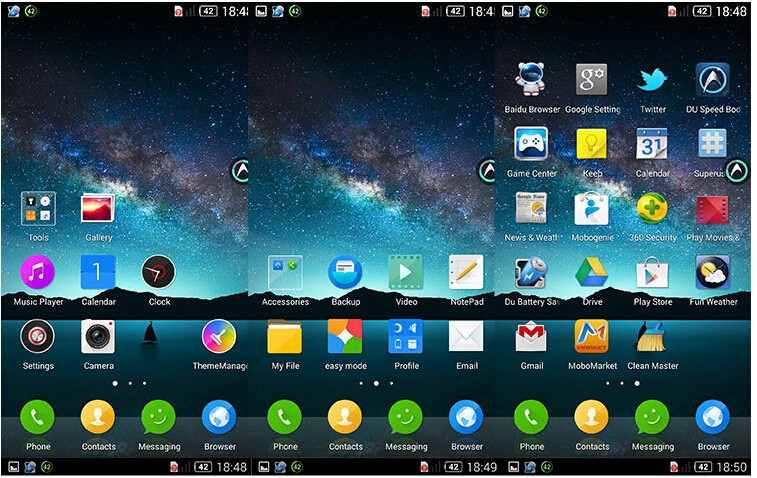
Task: Launch Baidu Browser
Action: [531, 80]
